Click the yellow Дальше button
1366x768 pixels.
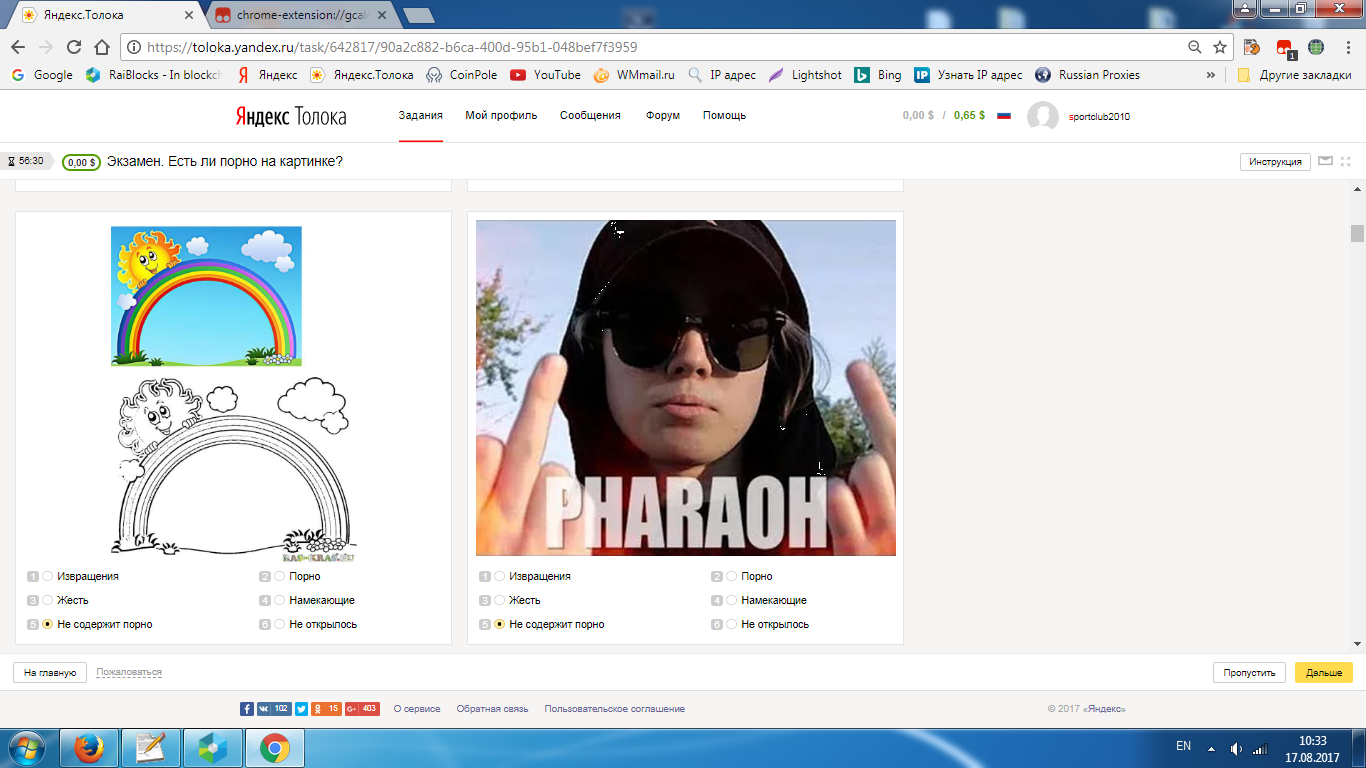click(1324, 673)
